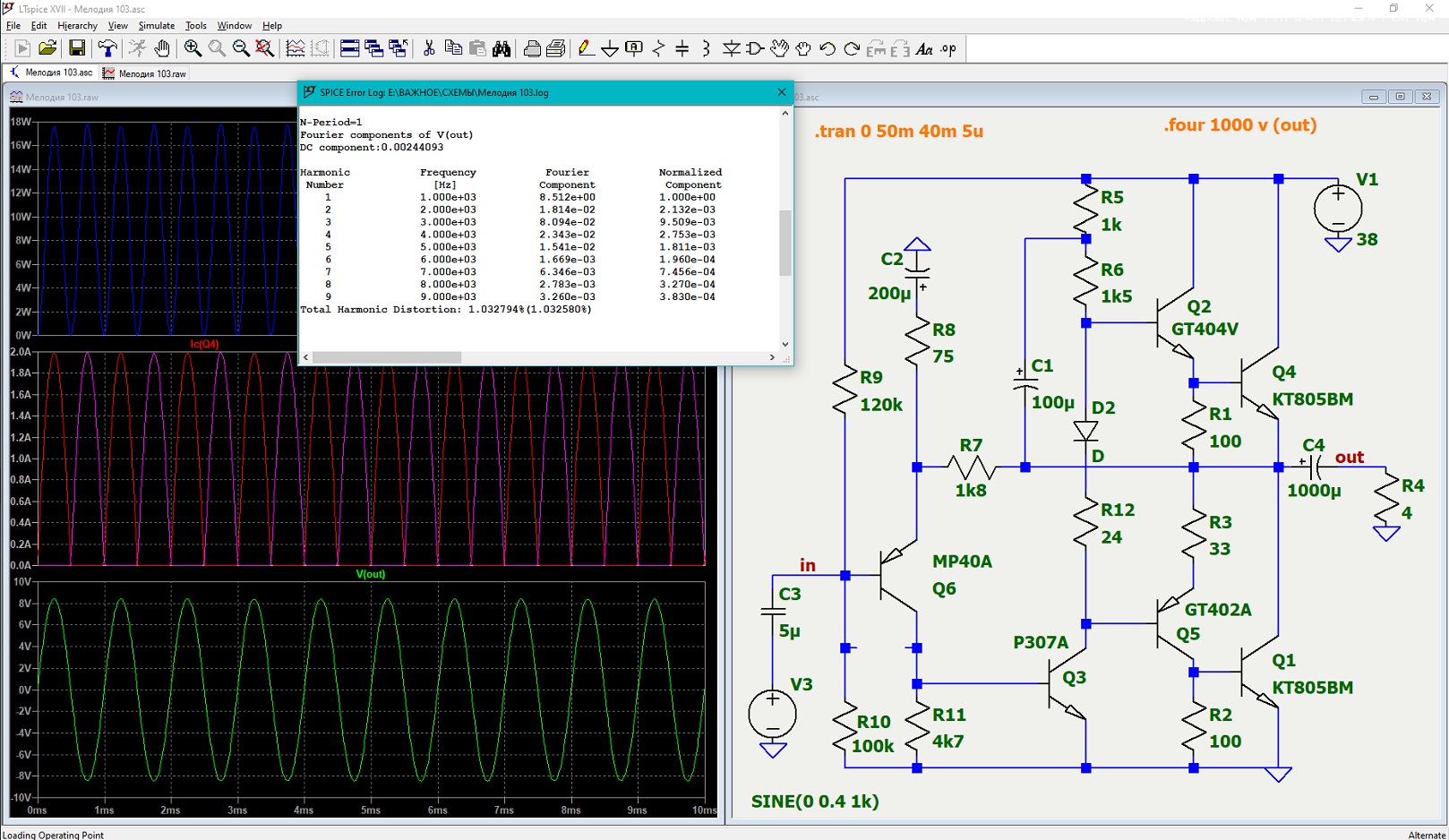Click the Undo arrow icon

click(x=827, y=48)
